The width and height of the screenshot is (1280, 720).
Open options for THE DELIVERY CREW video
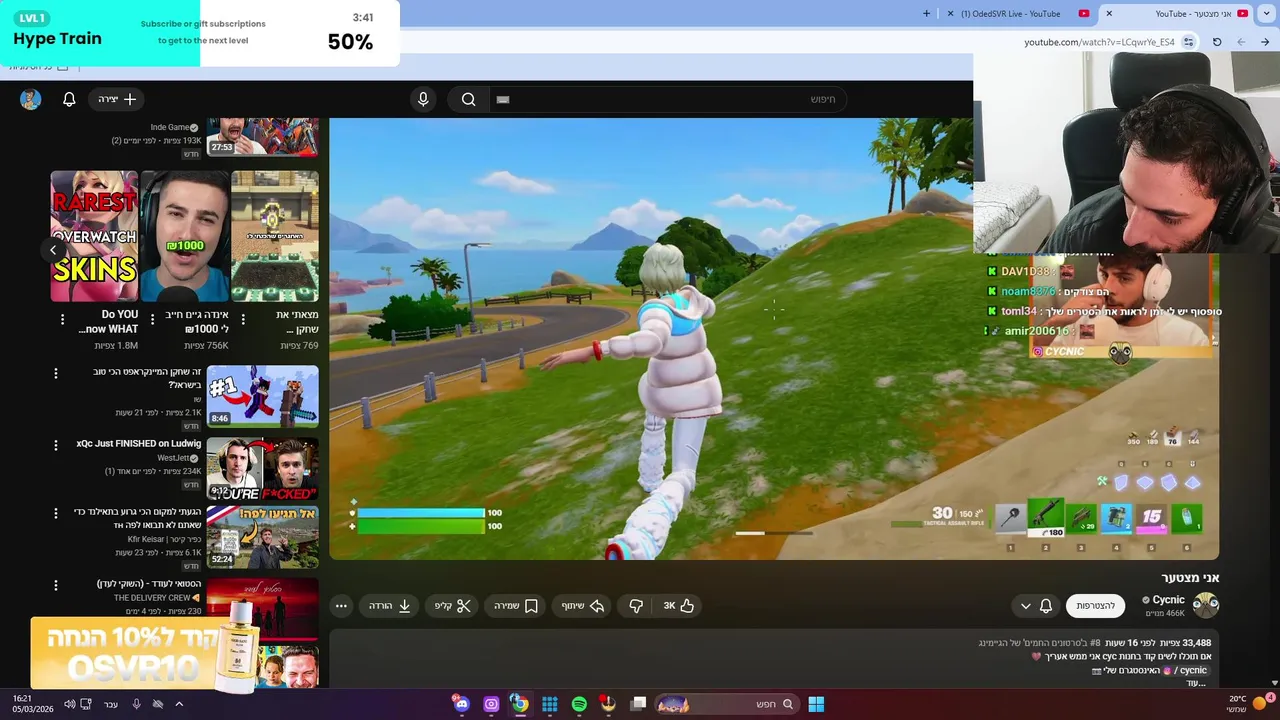click(x=56, y=585)
